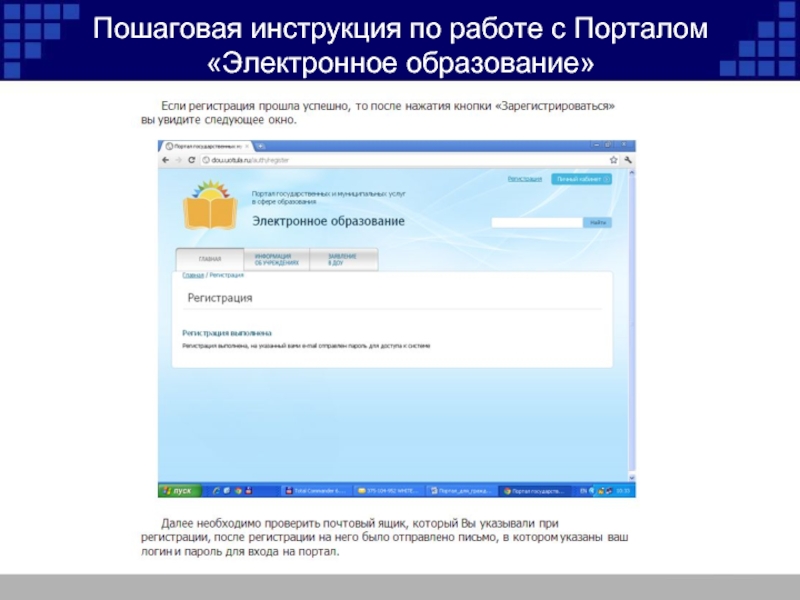Switch to Портал государств Chrome taskbar window
Screen dimensions: 800x600
534,491
